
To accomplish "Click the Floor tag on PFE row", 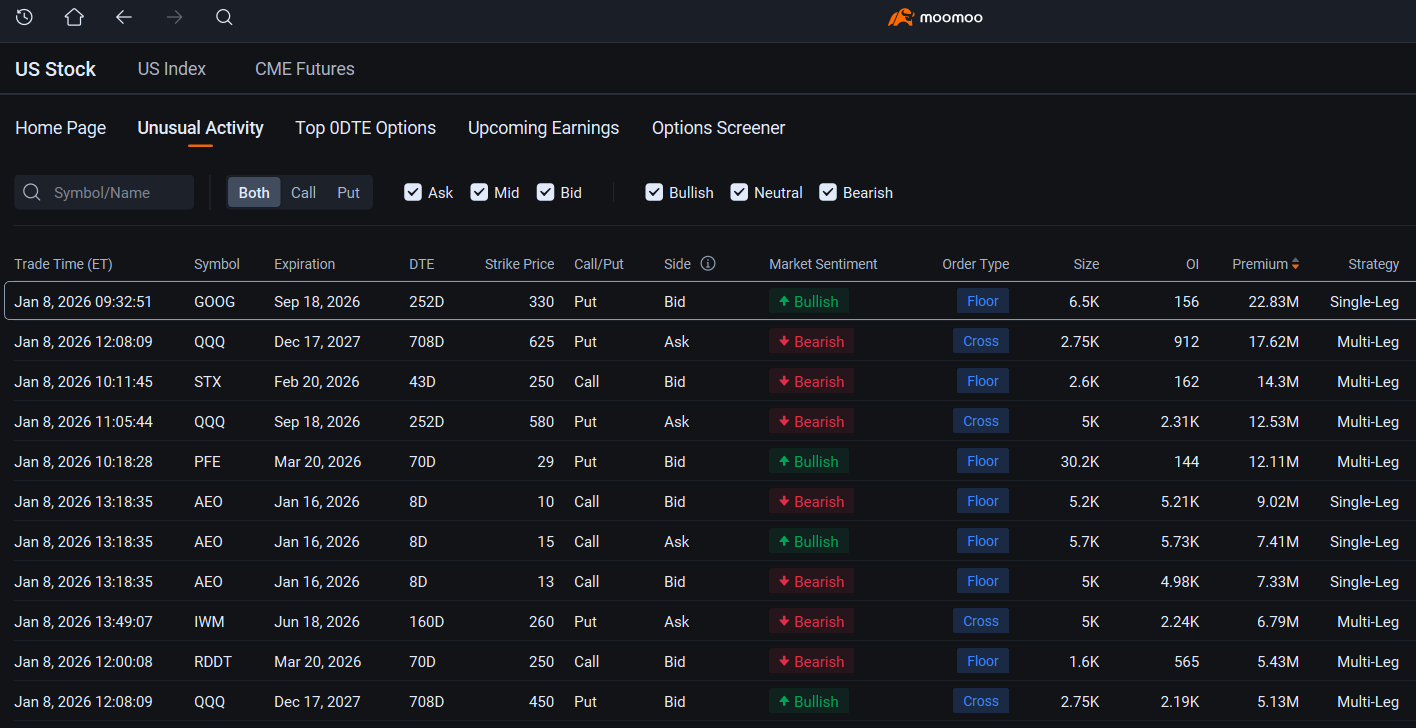I will click(982, 461).
